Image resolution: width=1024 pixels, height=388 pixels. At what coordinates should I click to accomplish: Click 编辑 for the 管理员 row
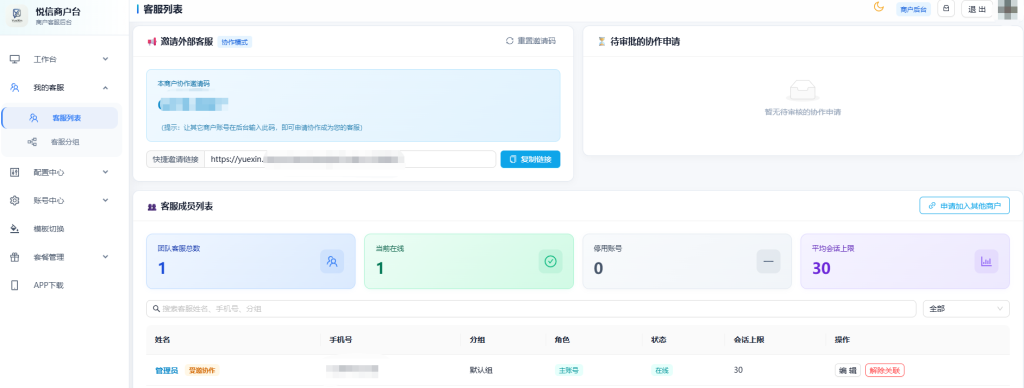(x=848, y=370)
